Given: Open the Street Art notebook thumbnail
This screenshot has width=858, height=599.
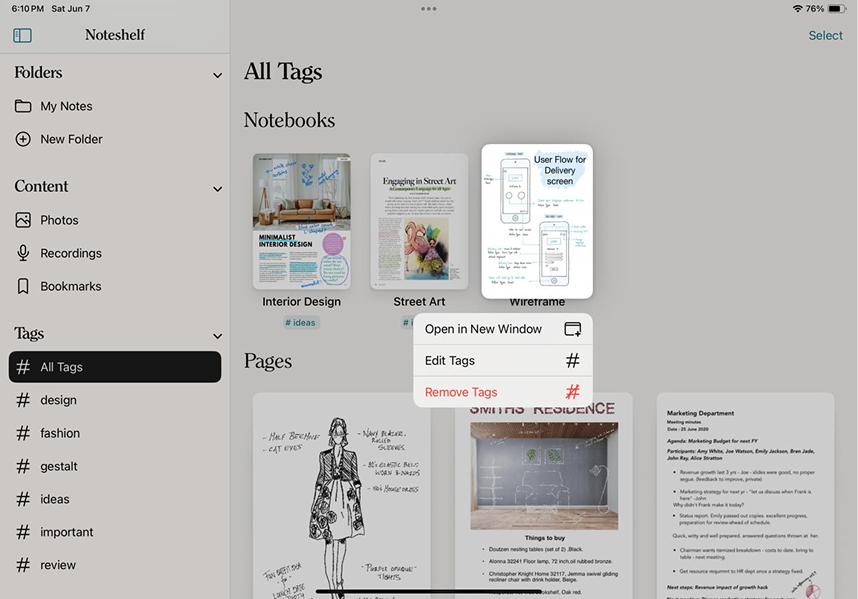Looking at the screenshot, I should click(x=419, y=221).
